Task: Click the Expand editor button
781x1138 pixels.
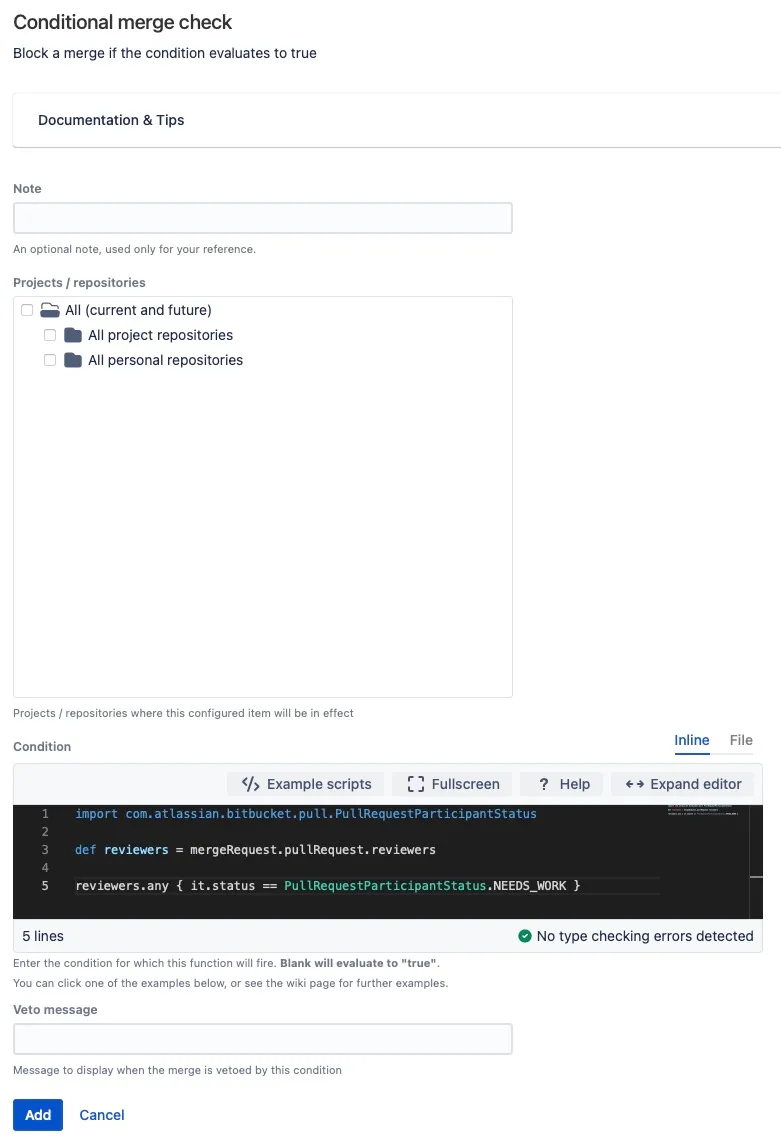Action: click(682, 784)
